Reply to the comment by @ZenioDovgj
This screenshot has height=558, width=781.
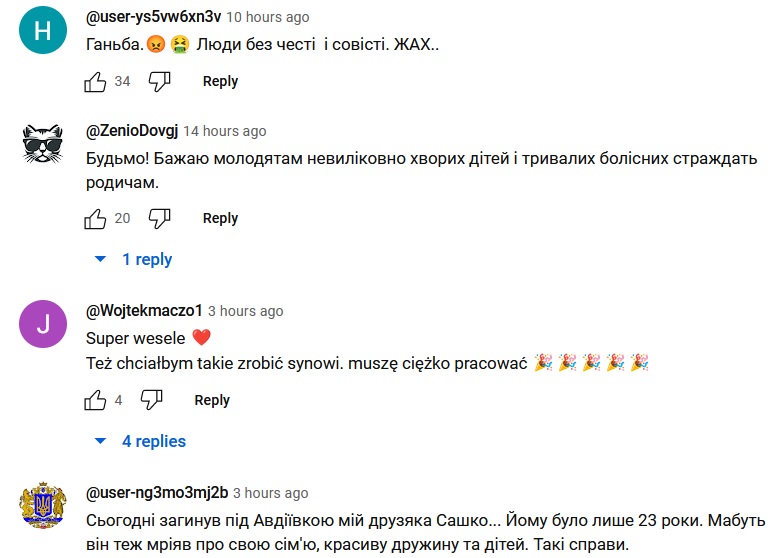[220, 219]
